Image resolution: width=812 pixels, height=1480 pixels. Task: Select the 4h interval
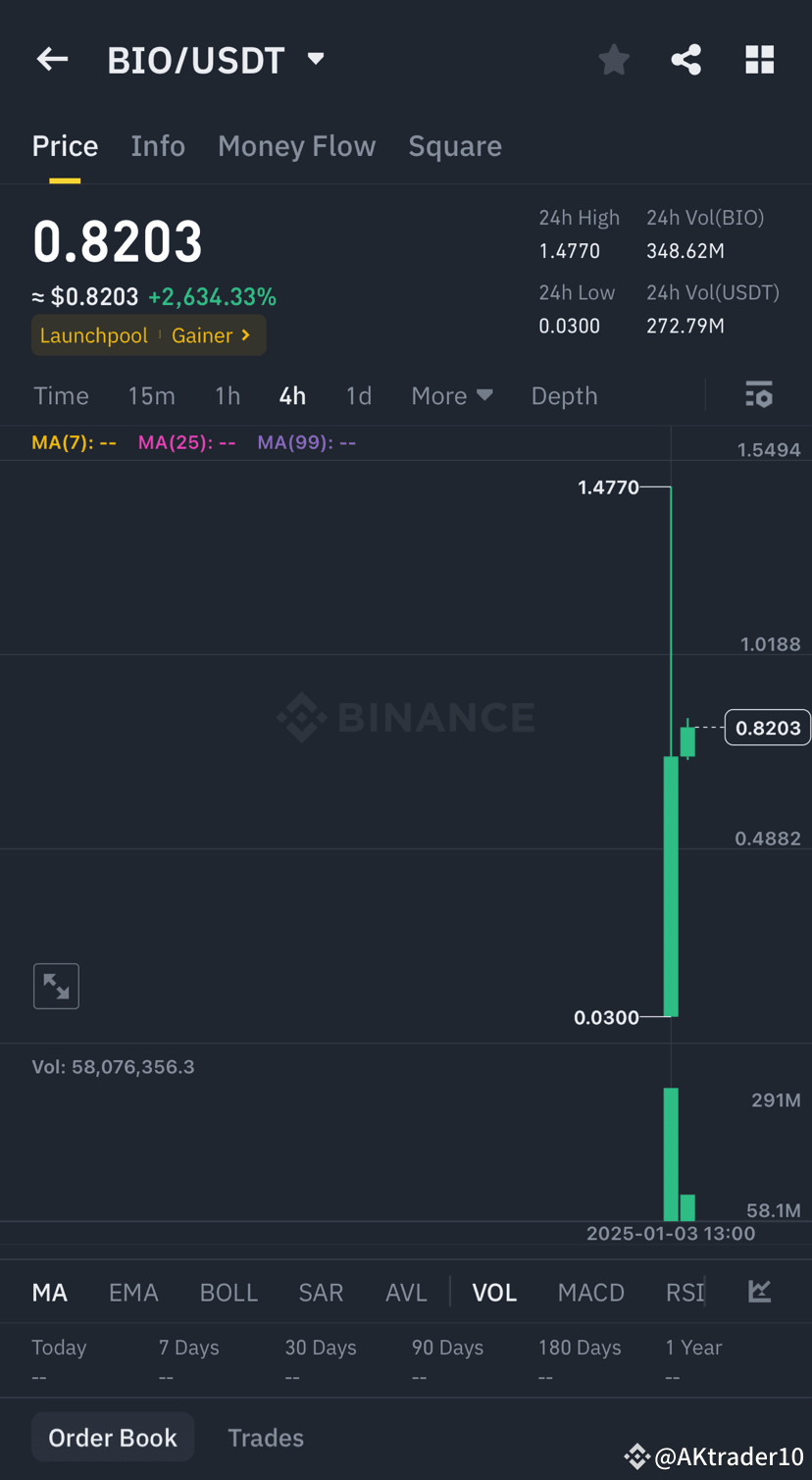point(292,395)
